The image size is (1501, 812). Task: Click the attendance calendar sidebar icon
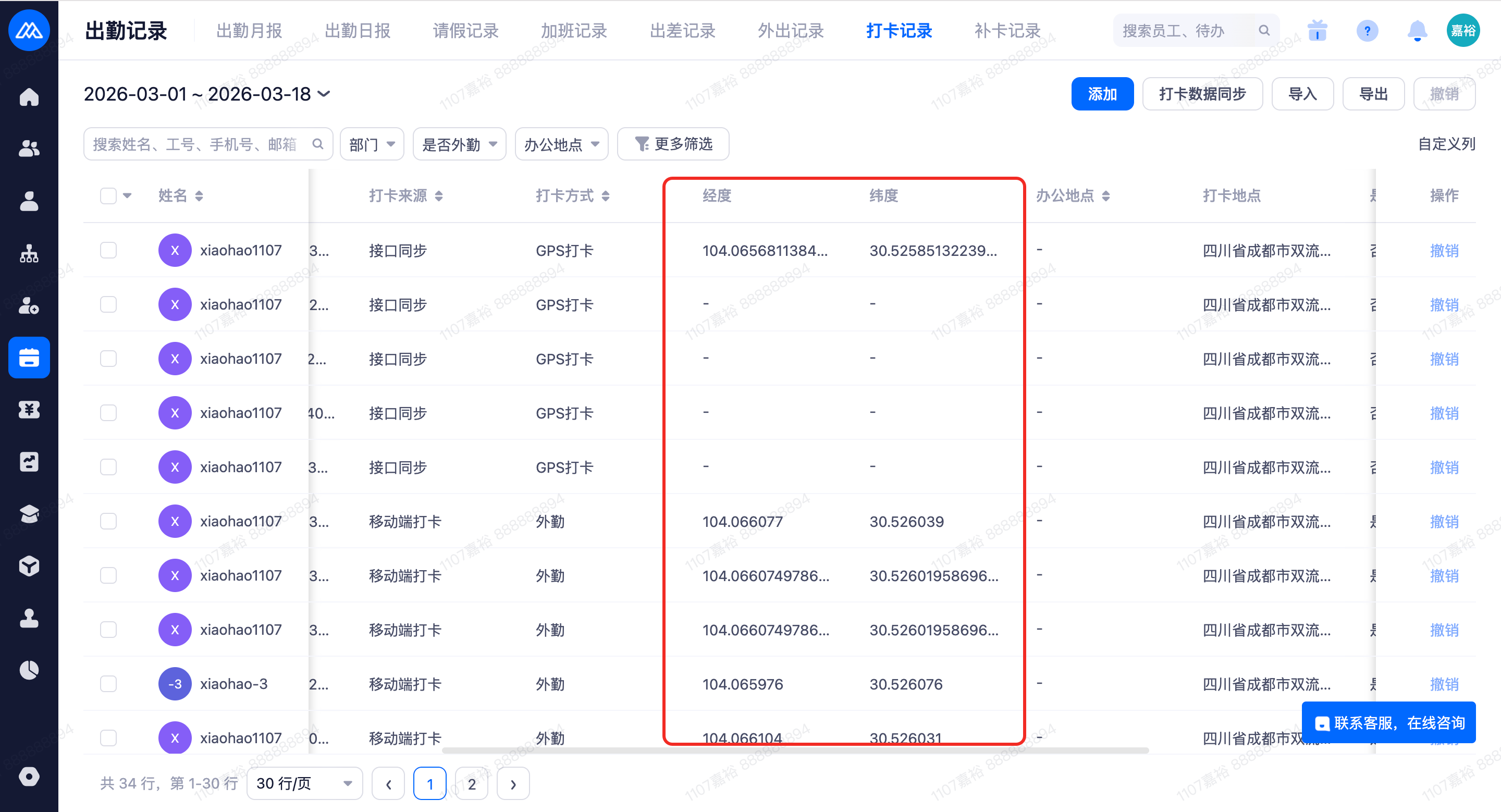(x=29, y=358)
